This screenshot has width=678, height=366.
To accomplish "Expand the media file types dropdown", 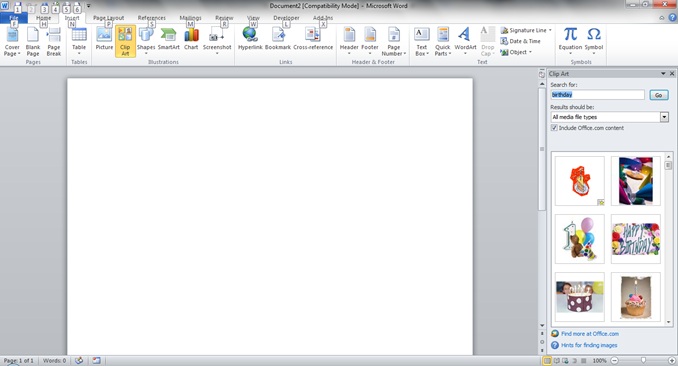I will tap(664, 117).
